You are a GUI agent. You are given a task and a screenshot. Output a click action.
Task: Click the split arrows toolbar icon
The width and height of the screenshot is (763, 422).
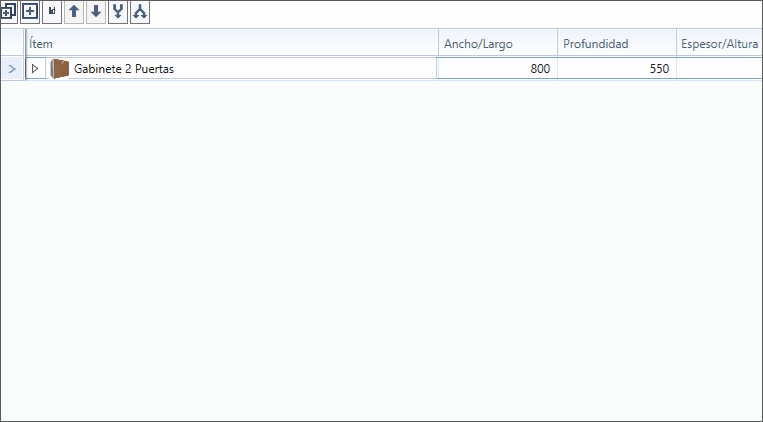coord(140,12)
